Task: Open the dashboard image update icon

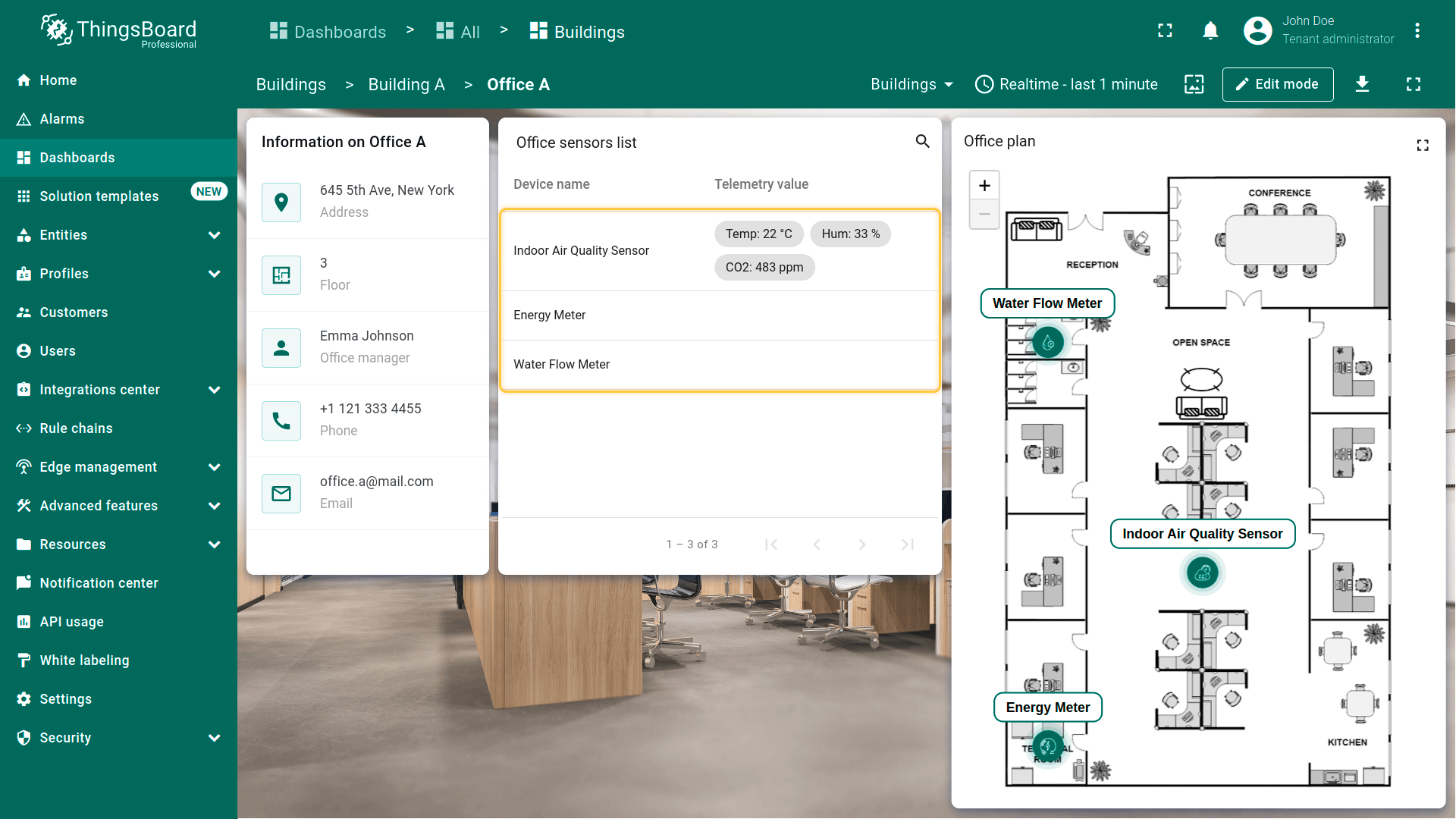Action: click(x=1194, y=84)
